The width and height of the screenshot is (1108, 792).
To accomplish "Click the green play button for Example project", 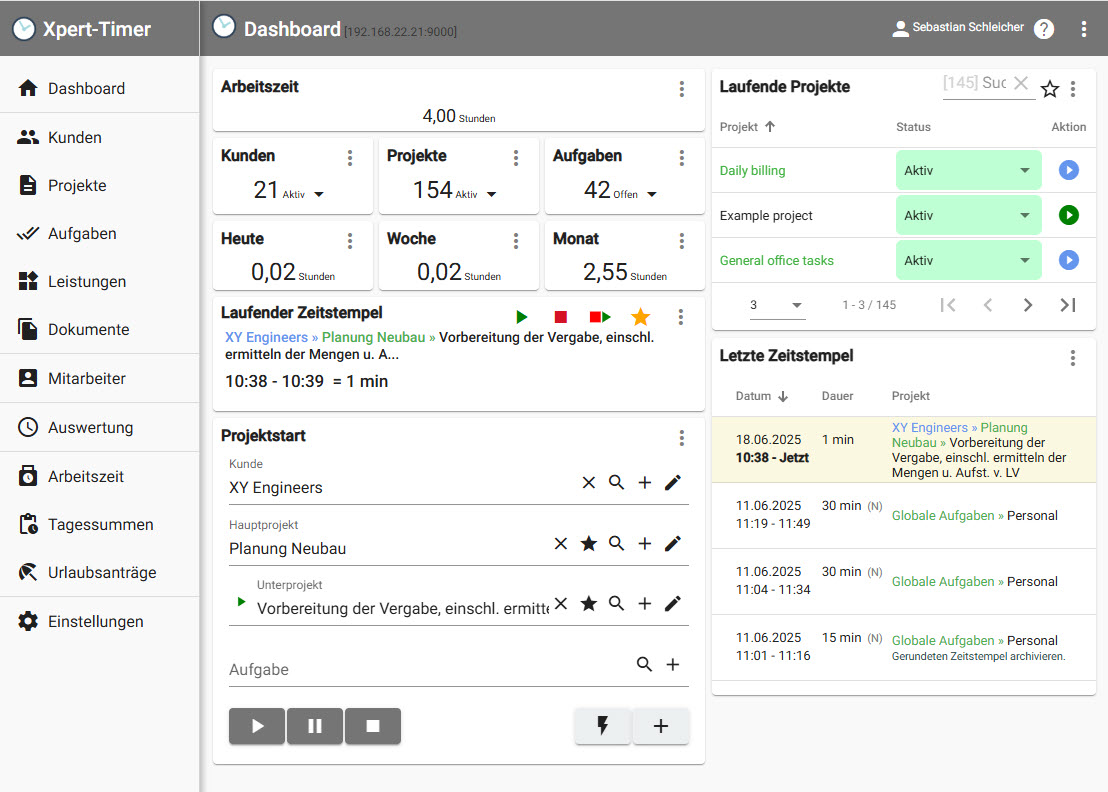I will point(1068,215).
